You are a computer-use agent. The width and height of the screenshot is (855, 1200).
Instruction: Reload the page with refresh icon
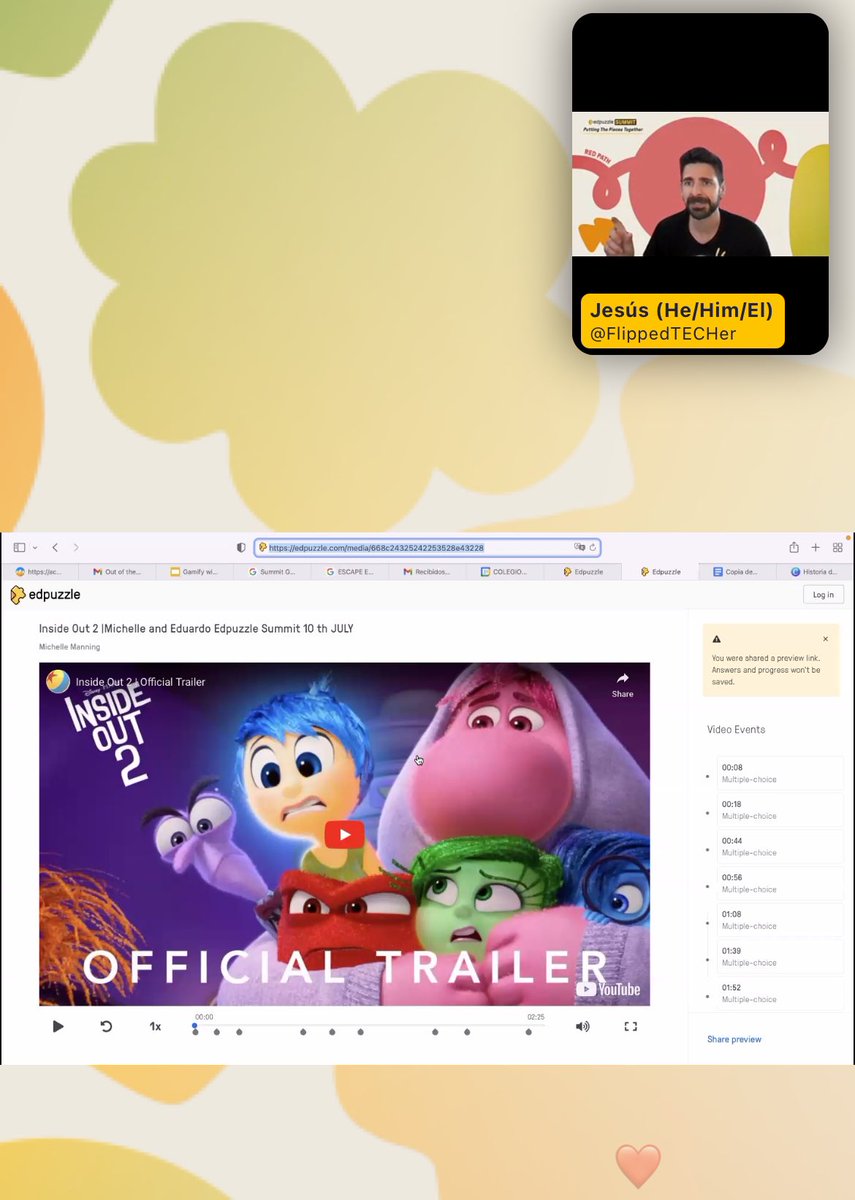pyautogui.click(x=592, y=548)
